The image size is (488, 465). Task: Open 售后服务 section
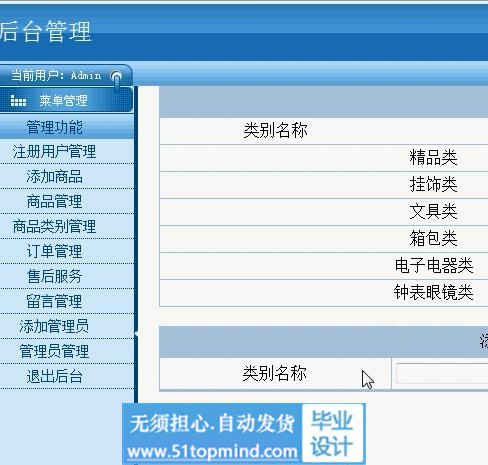[54, 277]
